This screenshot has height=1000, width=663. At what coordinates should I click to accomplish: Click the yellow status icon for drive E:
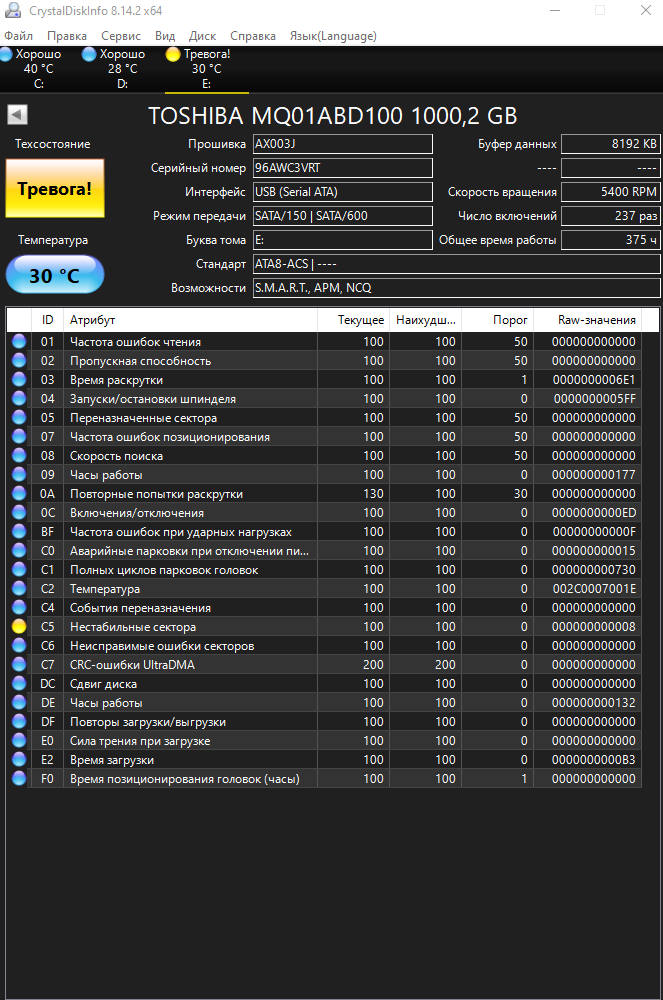coord(173,54)
